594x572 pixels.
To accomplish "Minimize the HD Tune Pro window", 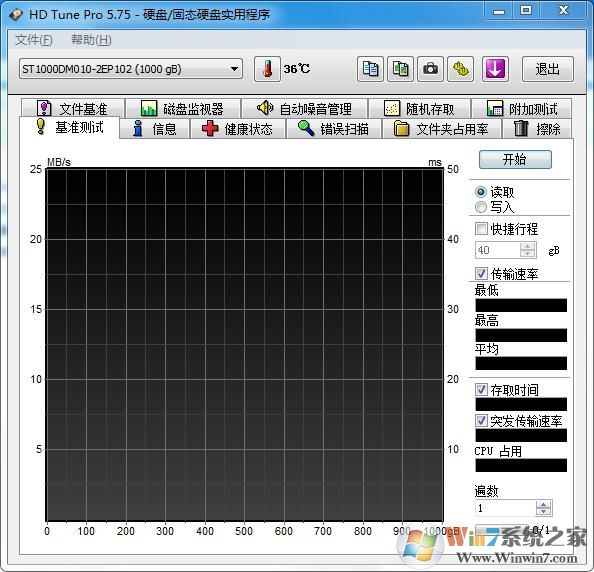I will click(x=499, y=11).
